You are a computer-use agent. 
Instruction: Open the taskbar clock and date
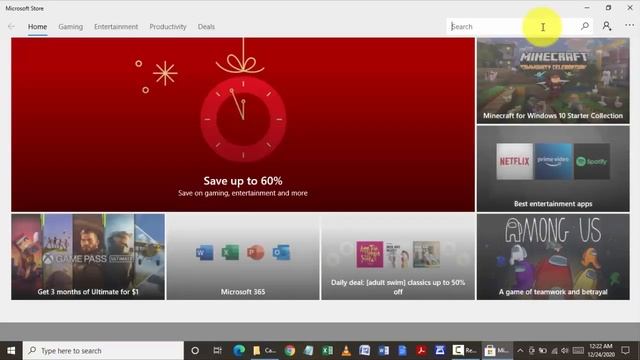click(x=601, y=351)
